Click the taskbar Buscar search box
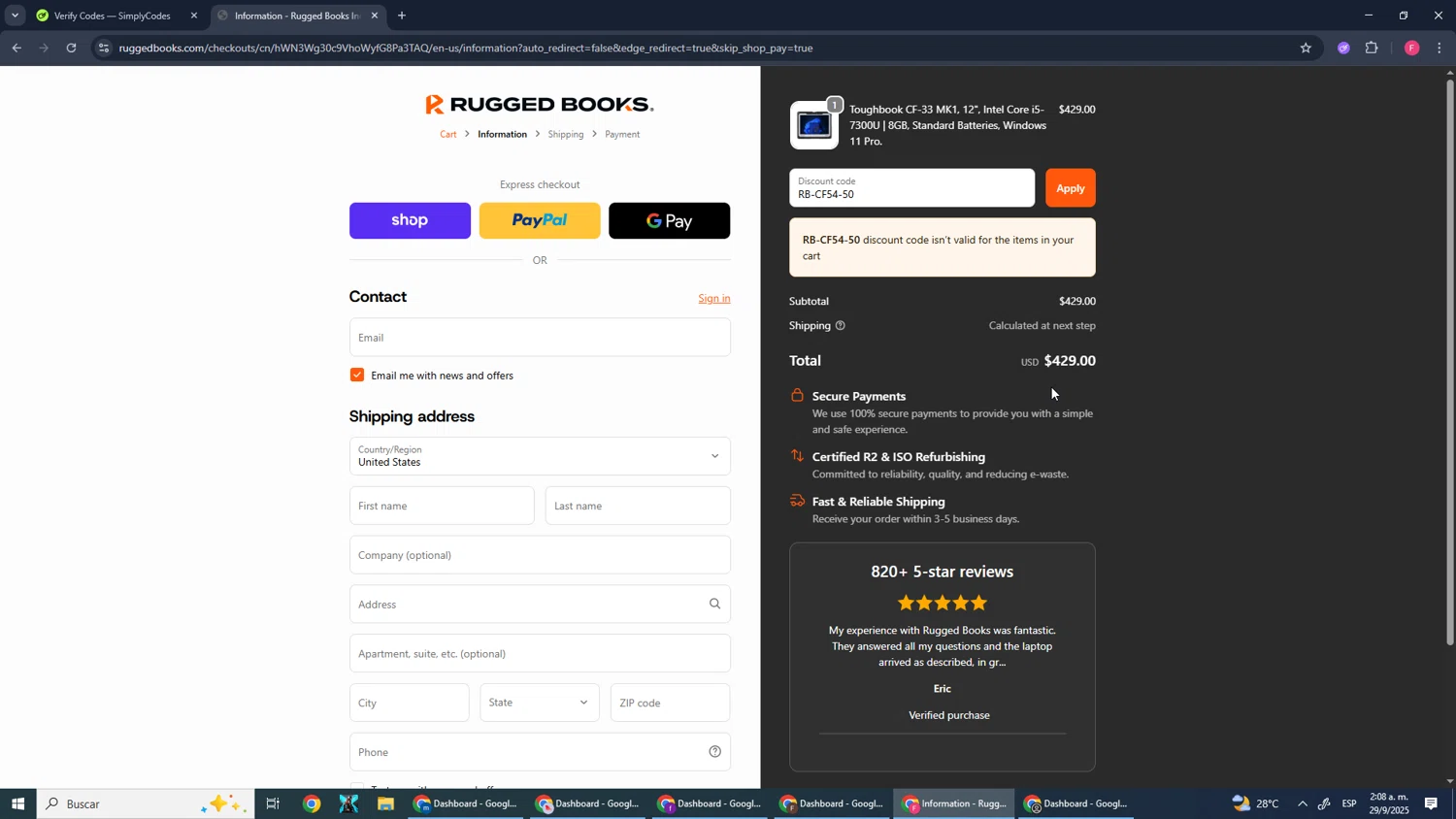The height and width of the screenshot is (819, 1456). (x=146, y=803)
